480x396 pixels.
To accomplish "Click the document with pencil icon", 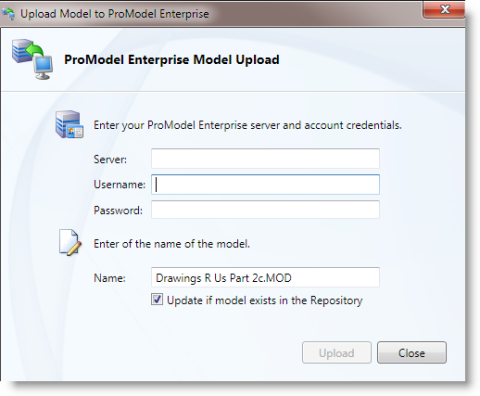I will point(70,243).
